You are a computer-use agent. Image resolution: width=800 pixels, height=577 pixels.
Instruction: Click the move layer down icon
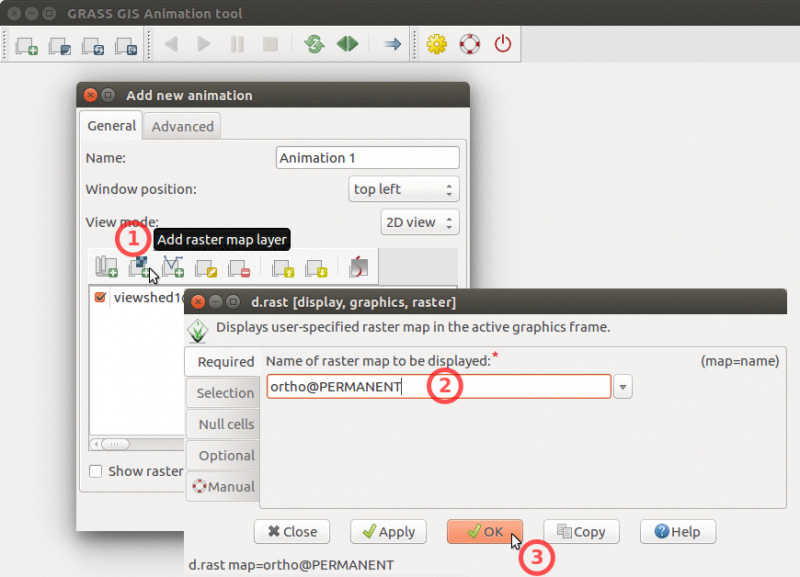[316, 267]
